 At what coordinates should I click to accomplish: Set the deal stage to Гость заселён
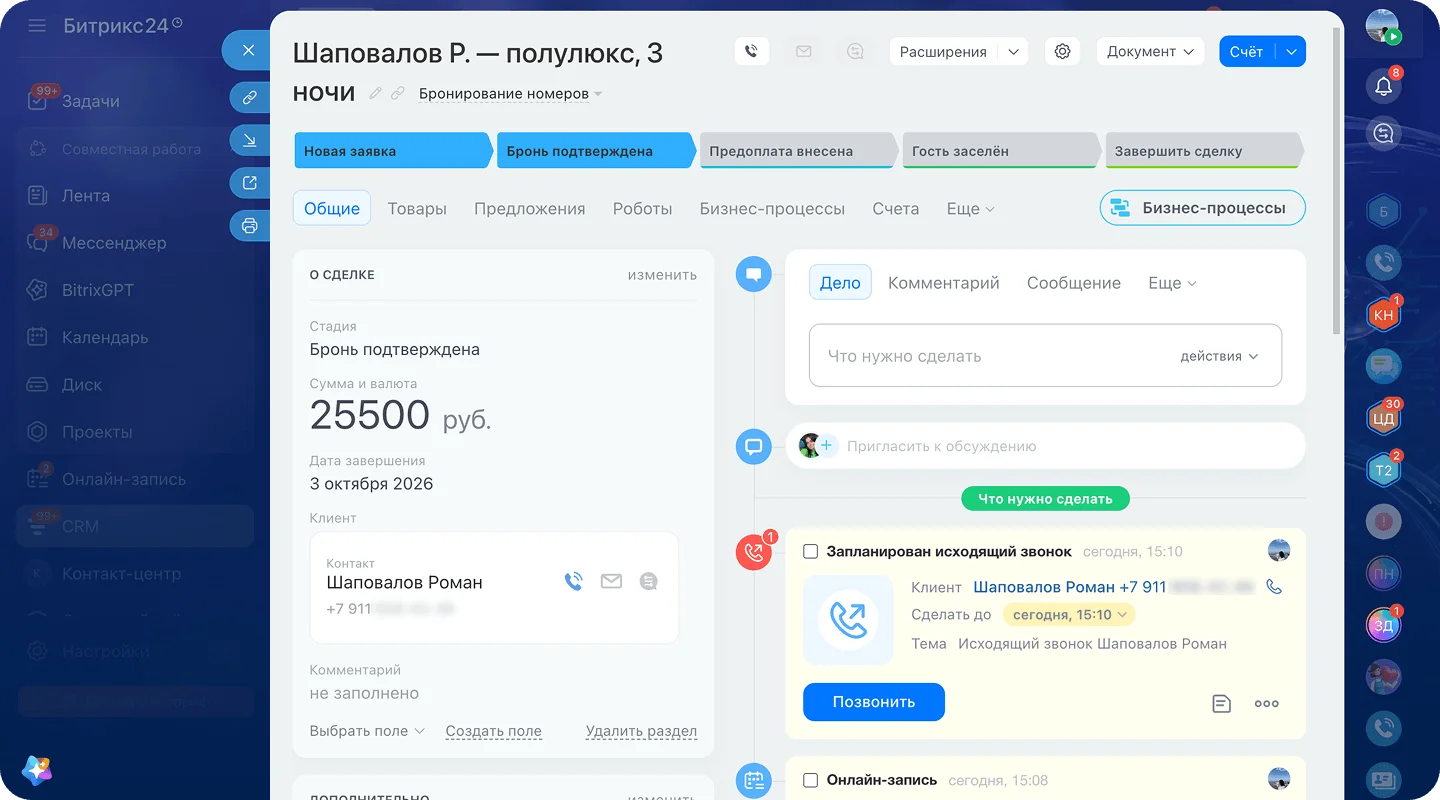pos(1001,151)
